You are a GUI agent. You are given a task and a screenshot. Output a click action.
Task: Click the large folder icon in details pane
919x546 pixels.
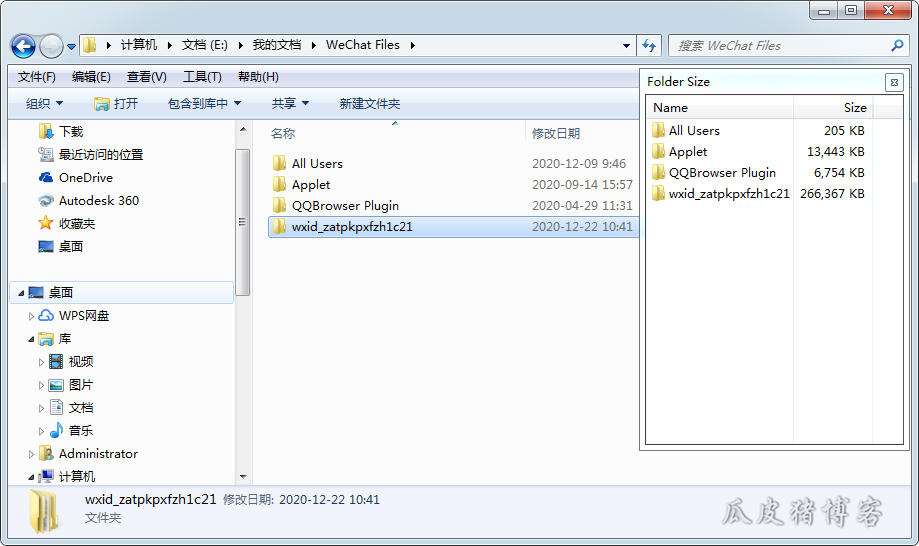(x=45, y=511)
